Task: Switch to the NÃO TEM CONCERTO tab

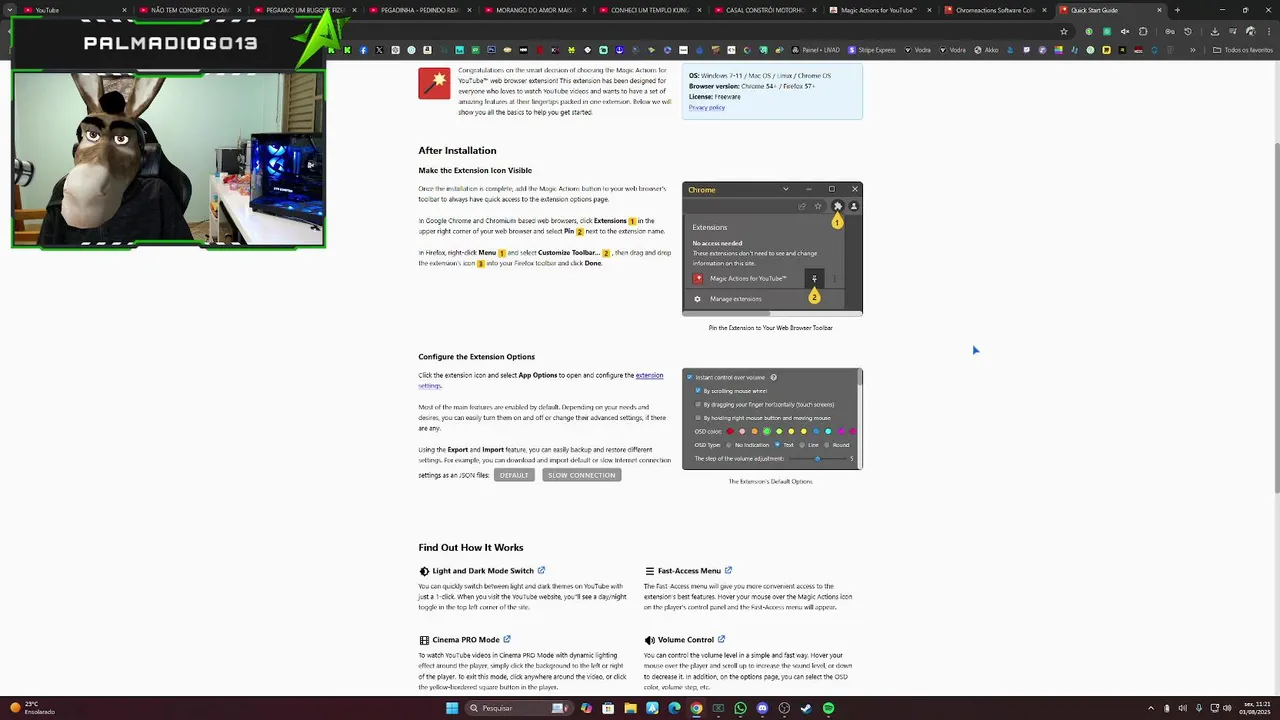Action: 190,10
